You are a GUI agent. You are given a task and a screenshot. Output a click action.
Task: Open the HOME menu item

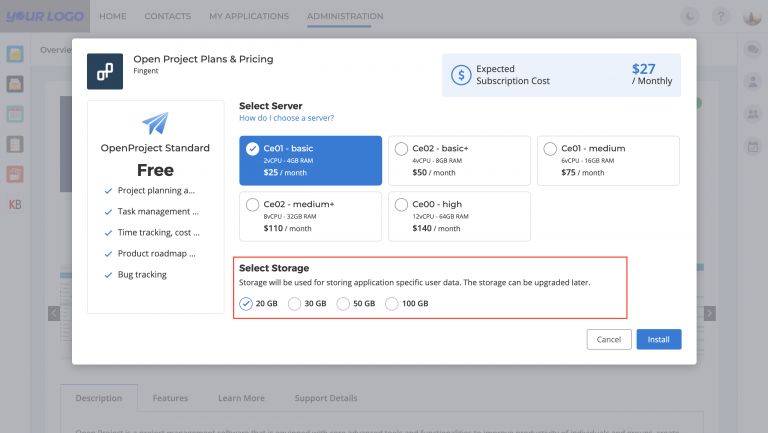(x=113, y=16)
